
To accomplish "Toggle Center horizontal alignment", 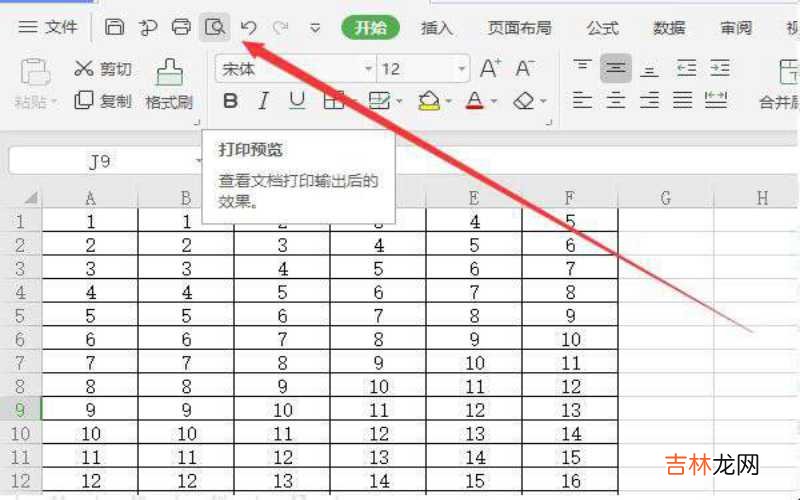I will pyautogui.click(x=616, y=101).
